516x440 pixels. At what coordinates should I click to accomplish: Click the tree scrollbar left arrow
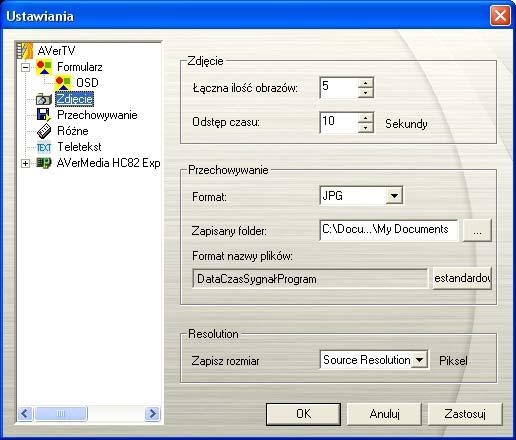25,414
